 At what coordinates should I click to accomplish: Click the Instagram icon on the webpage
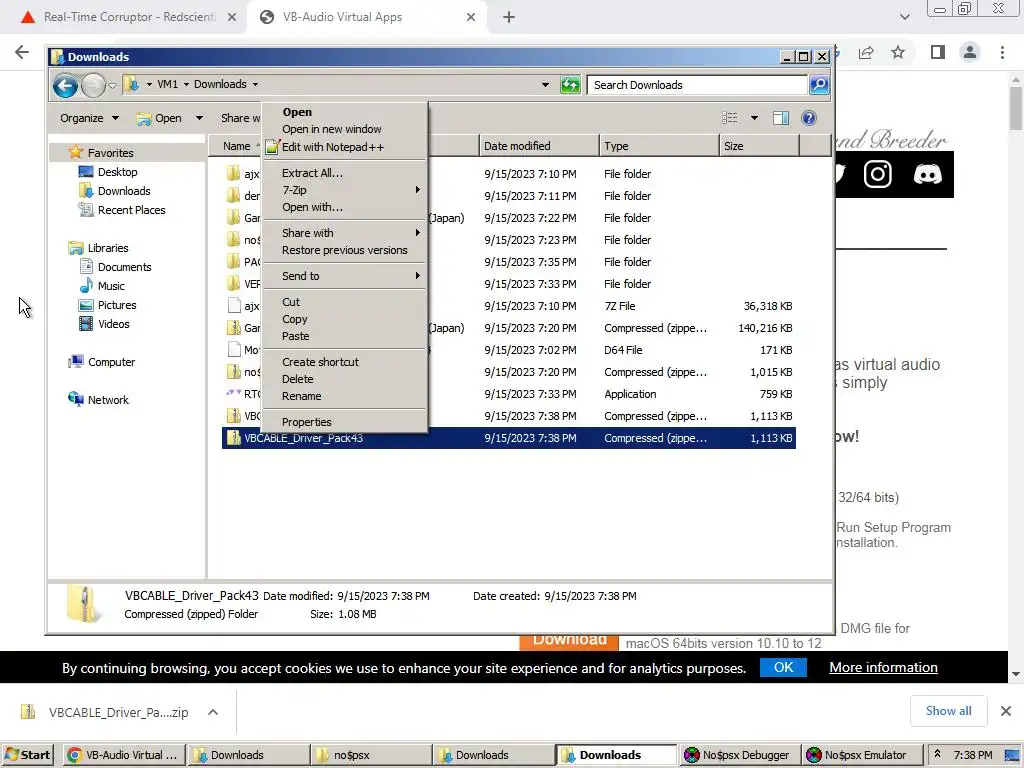[x=878, y=174]
